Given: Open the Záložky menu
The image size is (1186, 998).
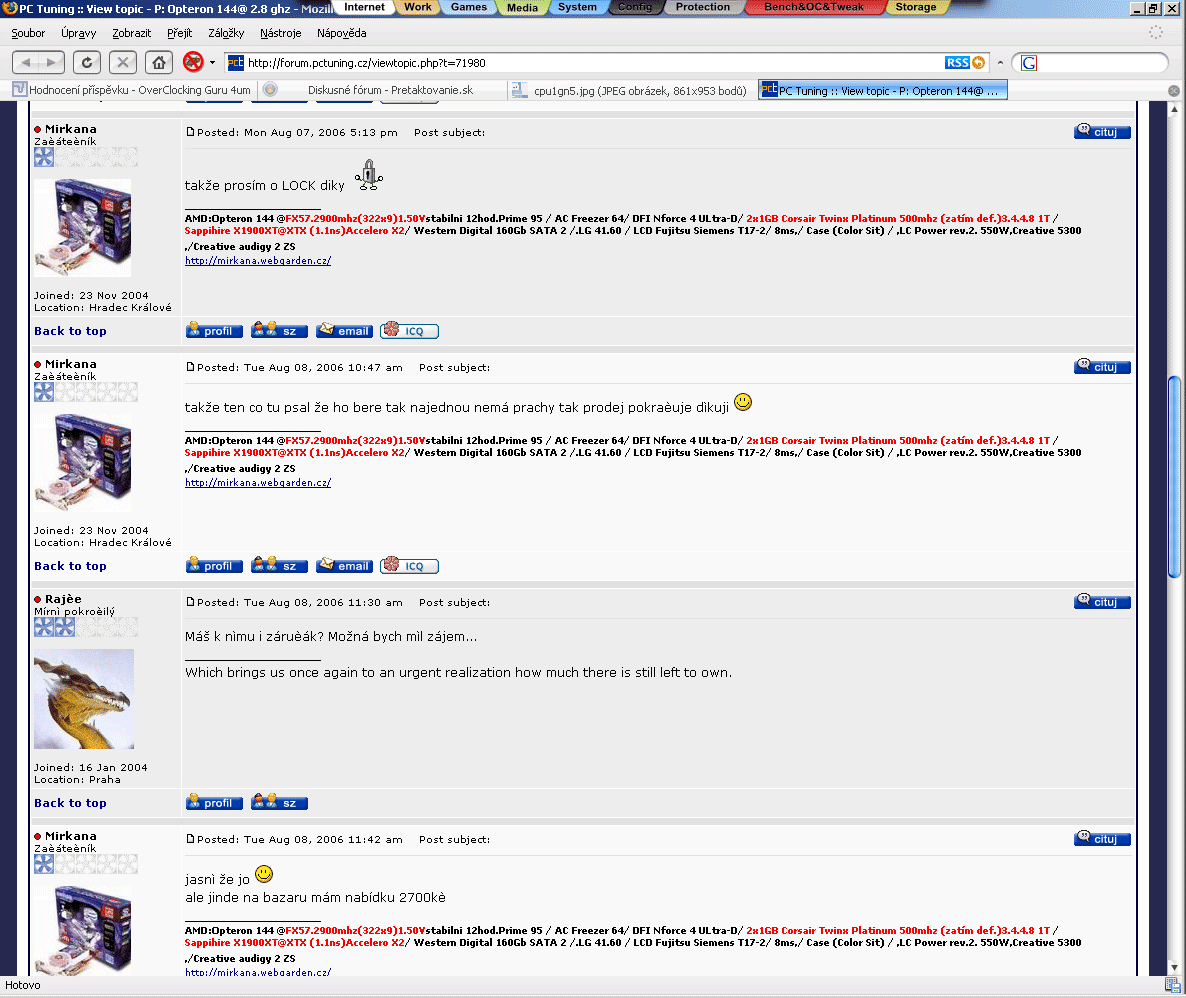Looking at the screenshot, I should click(226, 33).
